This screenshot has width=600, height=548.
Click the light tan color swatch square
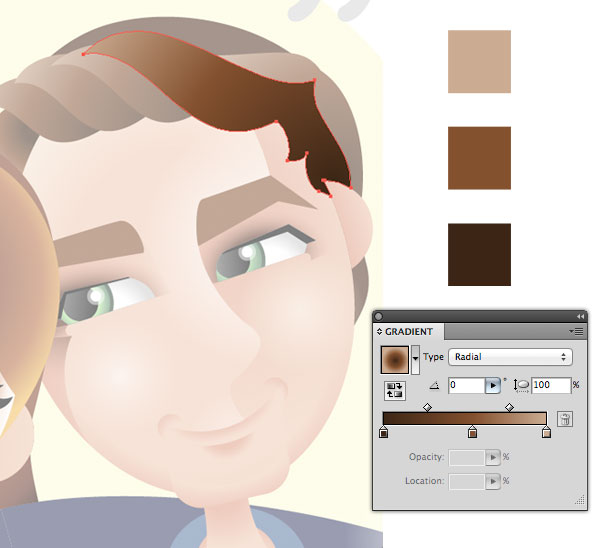(x=479, y=62)
